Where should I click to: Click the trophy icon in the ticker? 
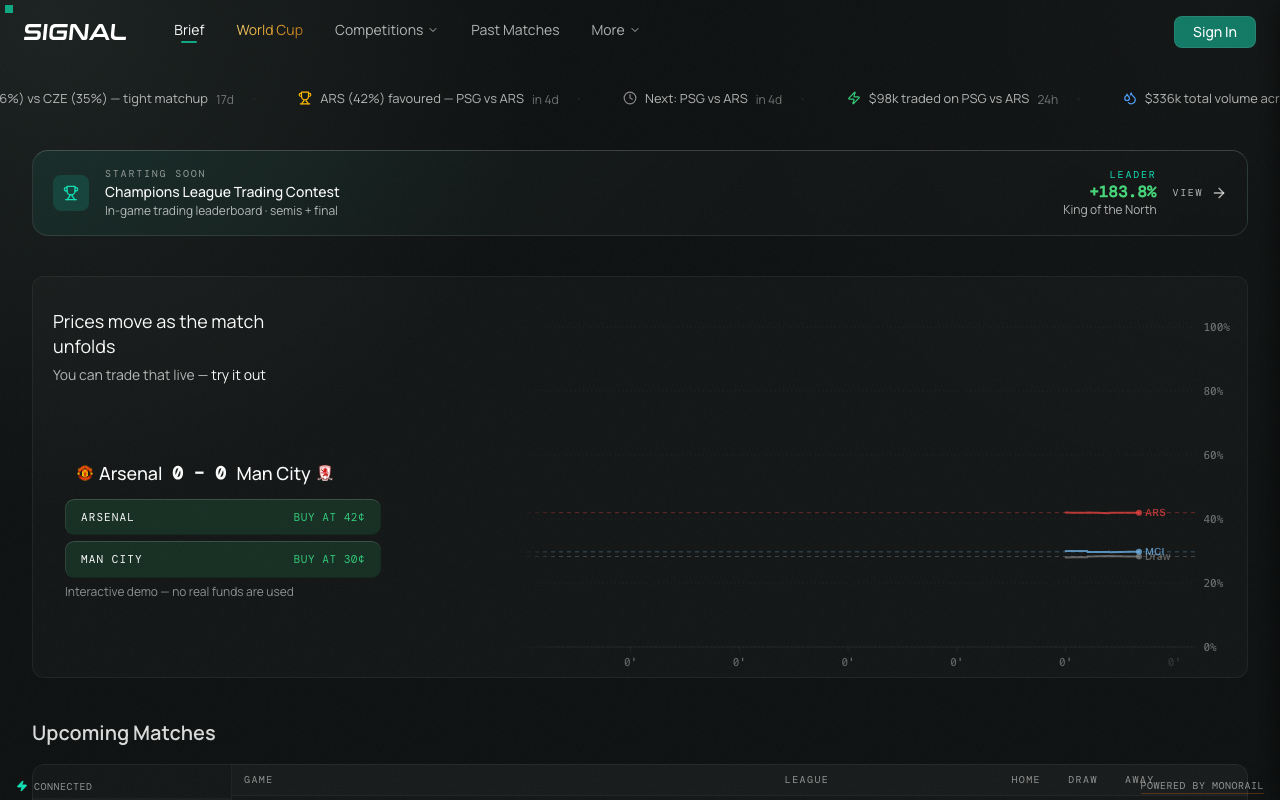(305, 98)
